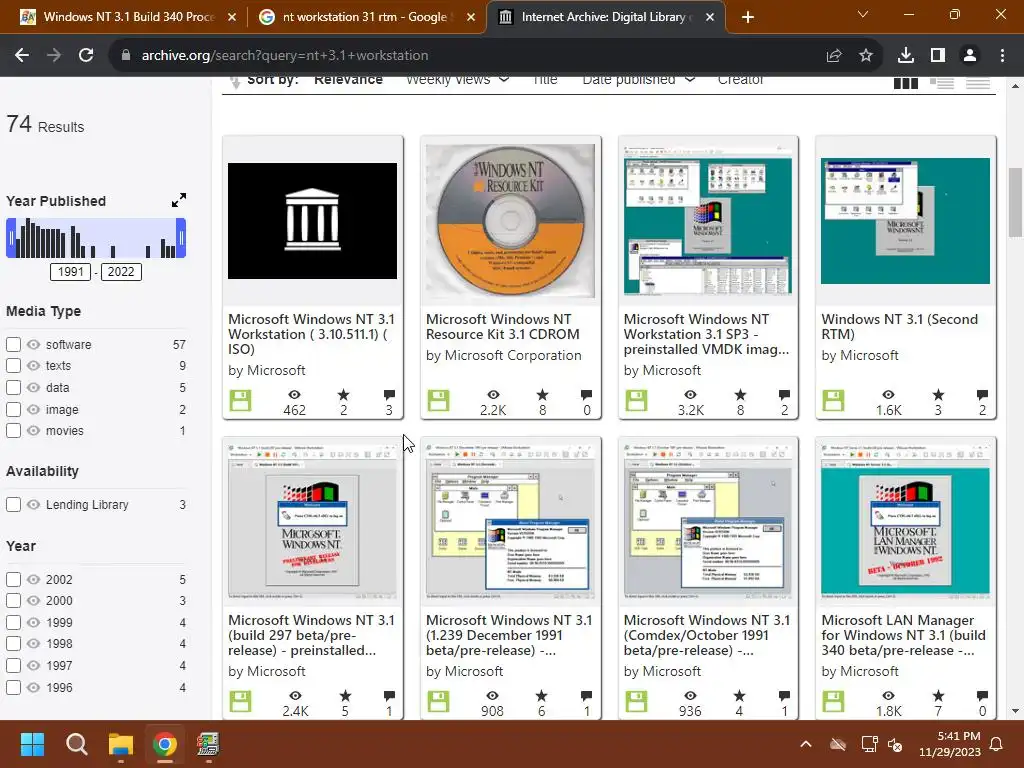Reload the archive.org page

(x=86, y=56)
